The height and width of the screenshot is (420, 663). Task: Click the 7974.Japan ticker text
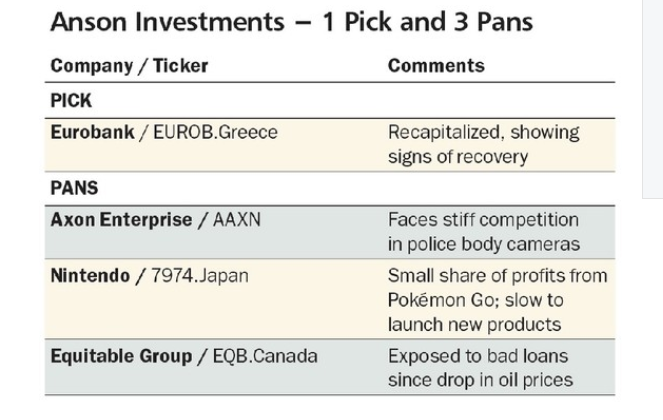tap(200, 276)
